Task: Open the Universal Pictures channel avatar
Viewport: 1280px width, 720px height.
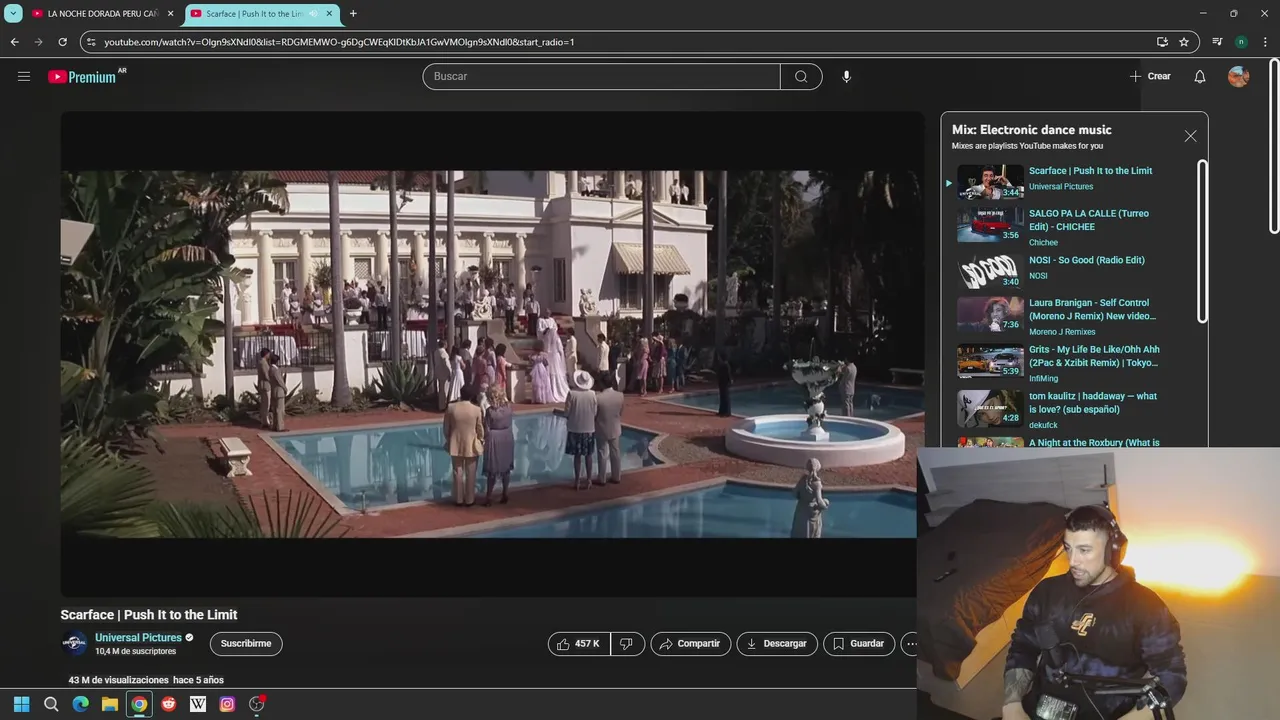Action: coord(74,644)
